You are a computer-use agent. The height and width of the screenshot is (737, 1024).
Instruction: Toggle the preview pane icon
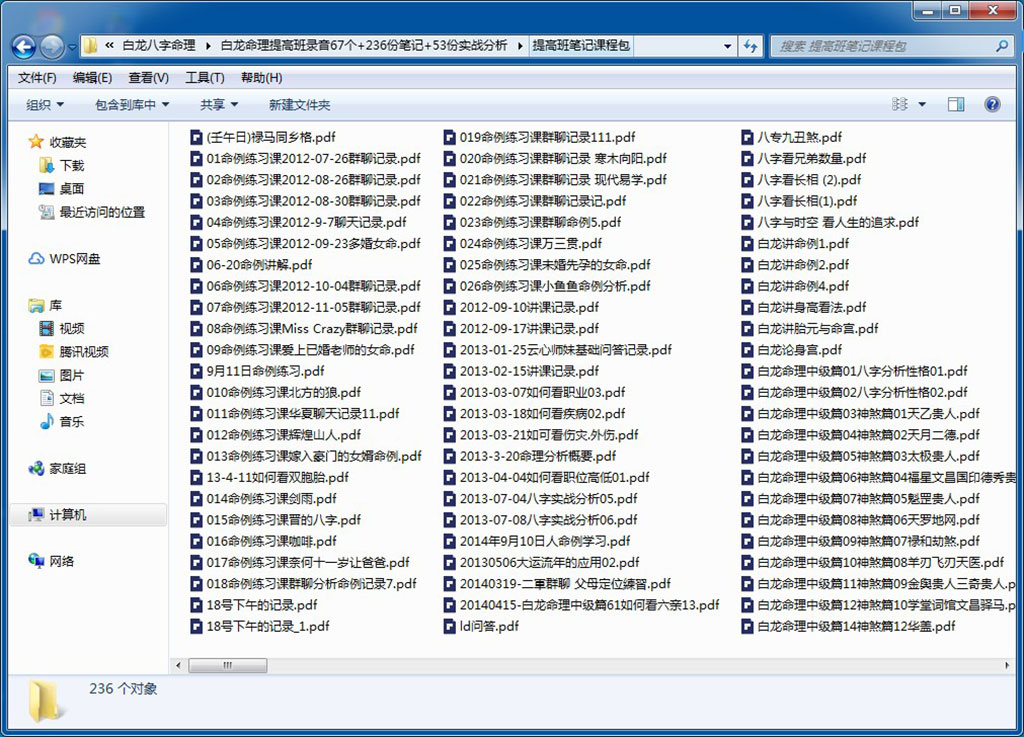[956, 104]
